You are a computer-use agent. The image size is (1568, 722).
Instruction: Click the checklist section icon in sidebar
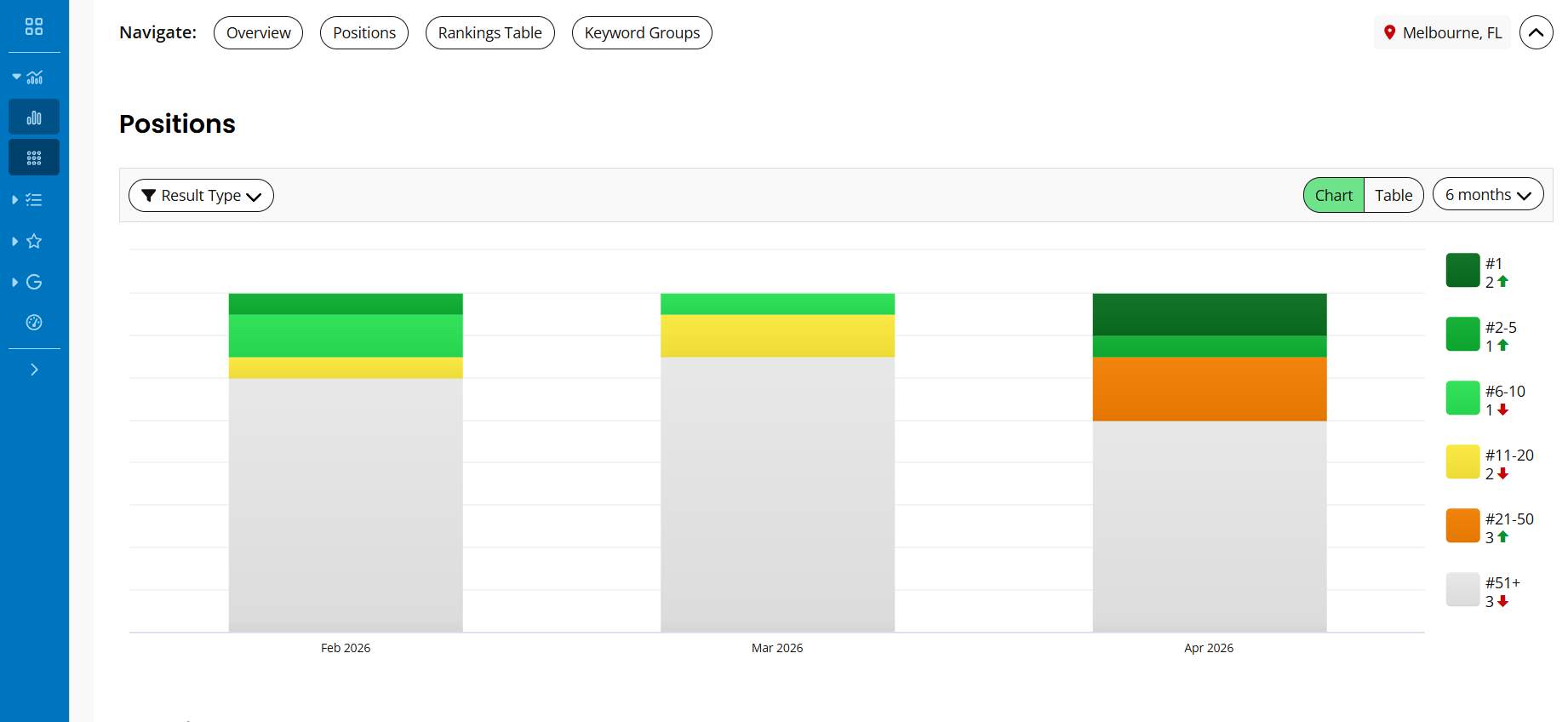click(x=34, y=200)
